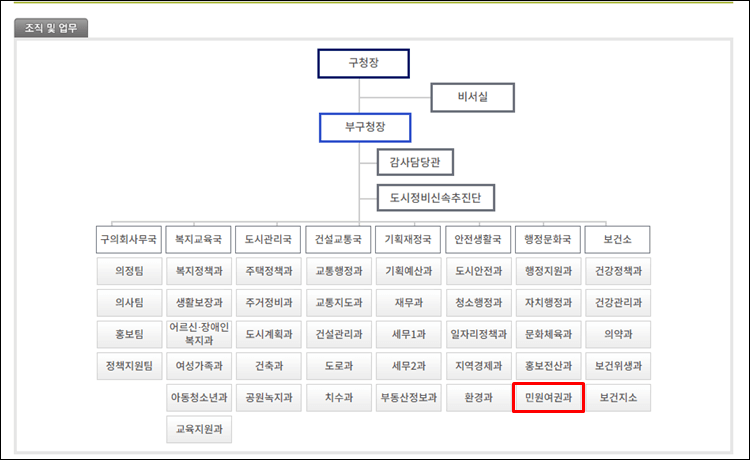Open the 여성가족과 department
The width and height of the screenshot is (750, 460).
[199, 366]
